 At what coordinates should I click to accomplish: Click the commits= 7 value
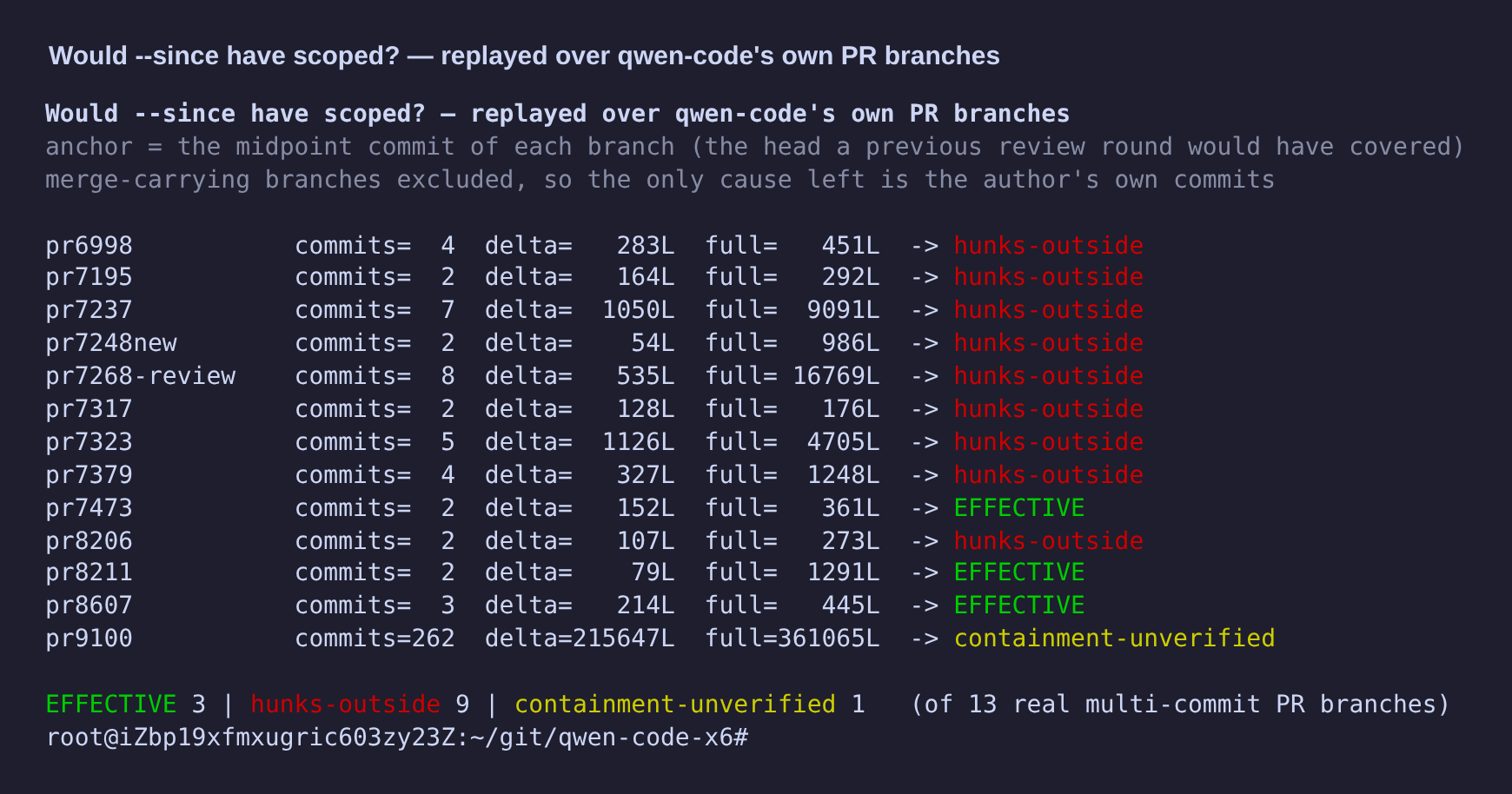pos(375,310)
